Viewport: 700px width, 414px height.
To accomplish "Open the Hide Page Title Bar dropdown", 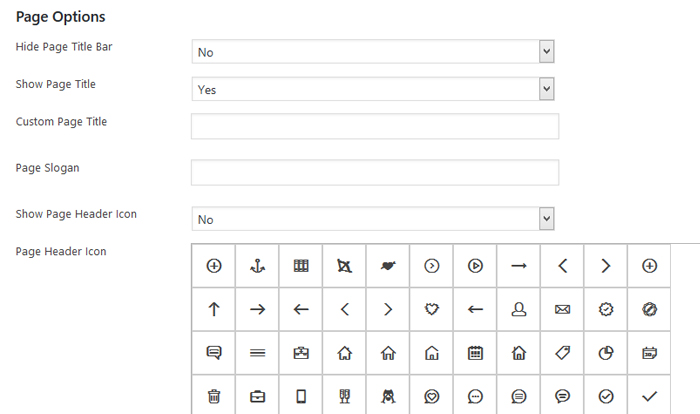I will (x=372, y=51).
